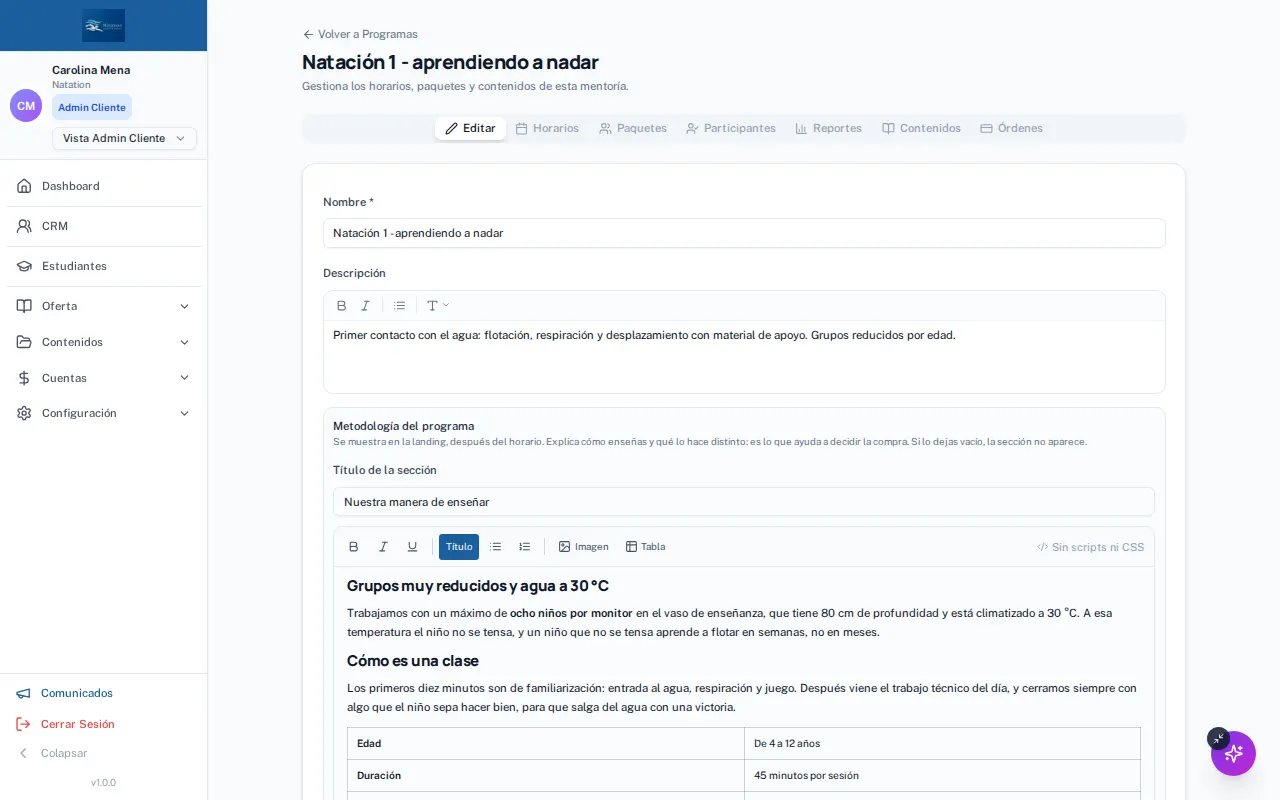
Task: Click bold icon in Descripción editor
Action: (x=342, y=306)
